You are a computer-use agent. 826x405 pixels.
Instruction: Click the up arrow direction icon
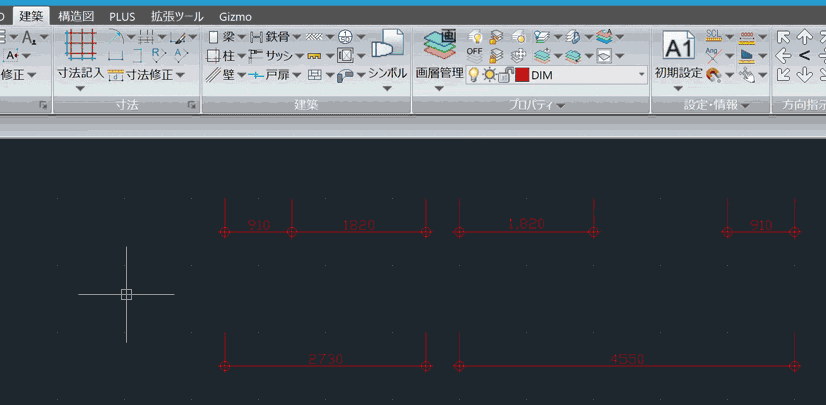point(804,37)
